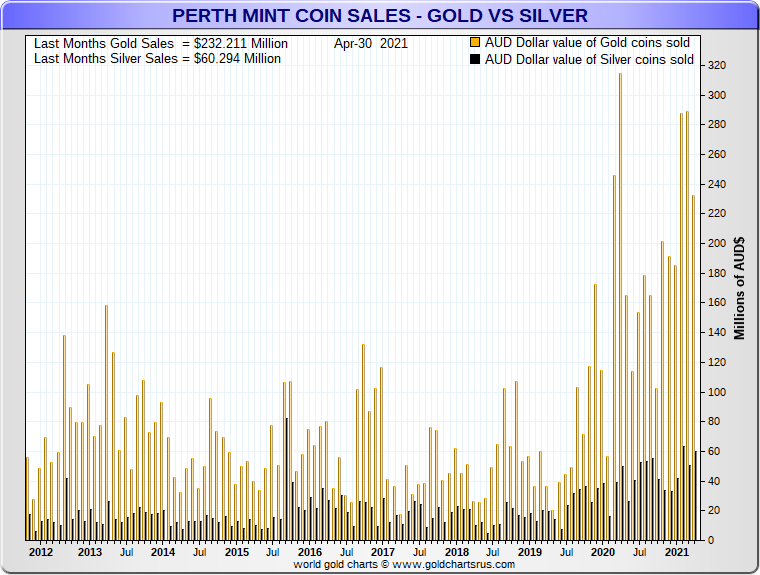Viewport: 760px width, 575px height.
Task: Click the '20' y-axis value
Action: click(x=714, y=510)
